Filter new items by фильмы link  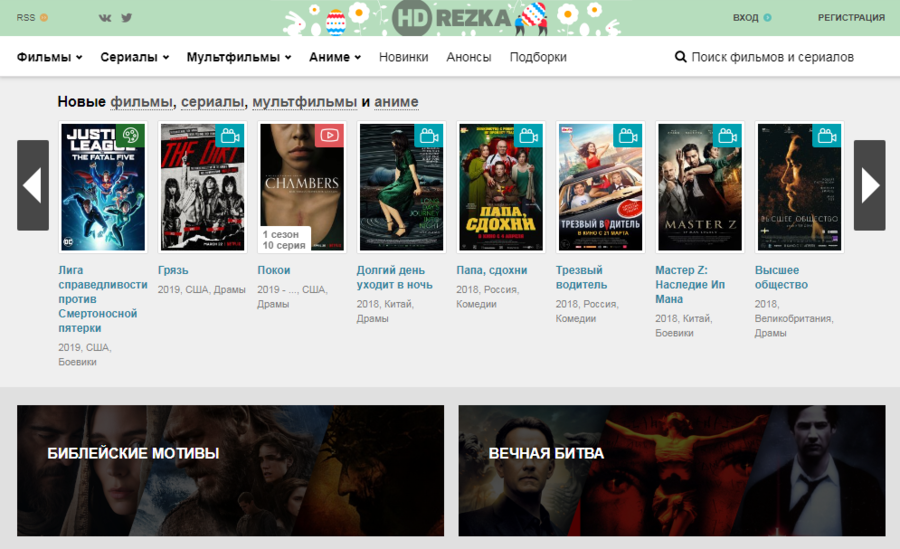(141, 102)
